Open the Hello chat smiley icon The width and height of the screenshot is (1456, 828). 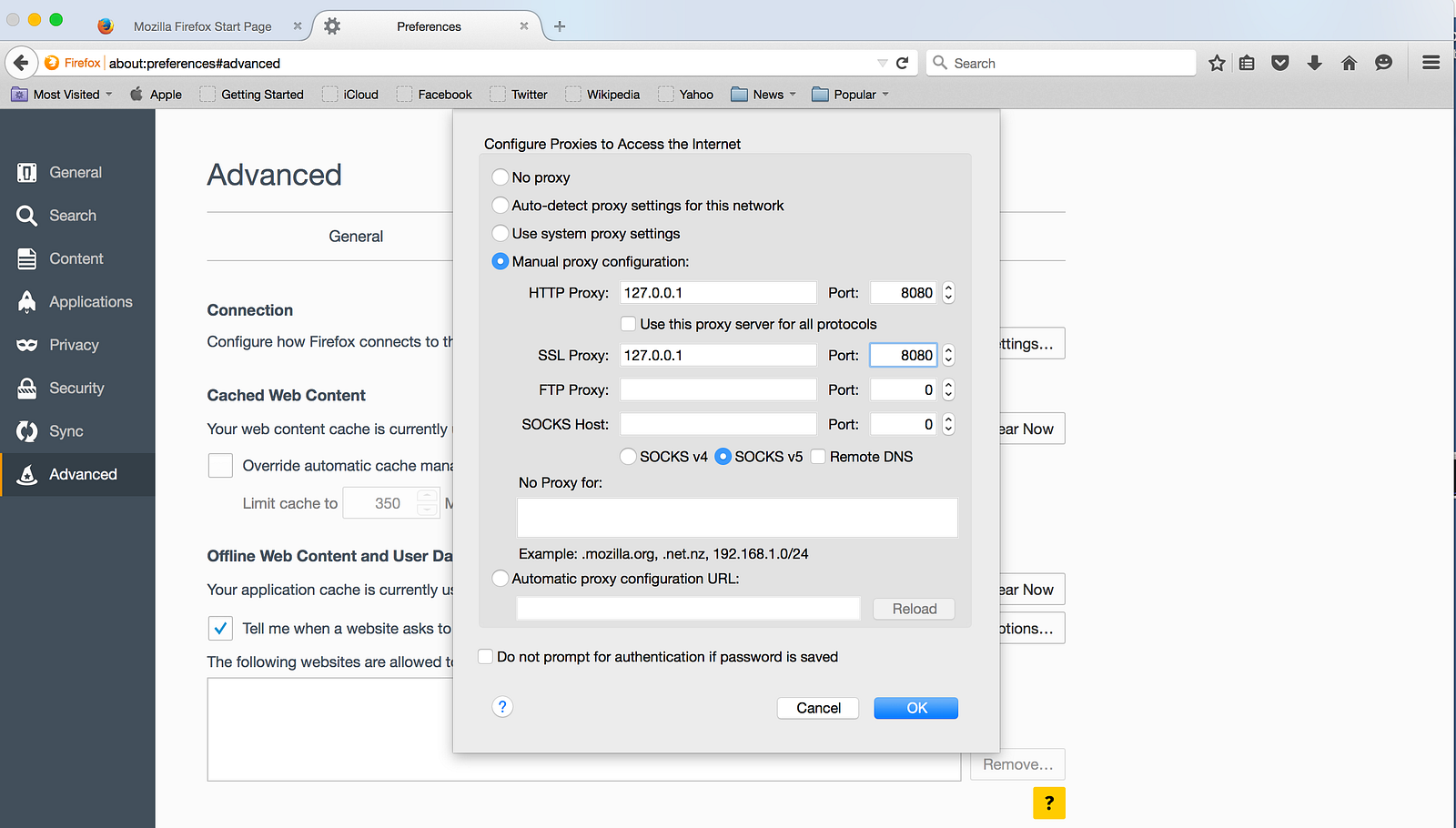(x=1384, y=63)
